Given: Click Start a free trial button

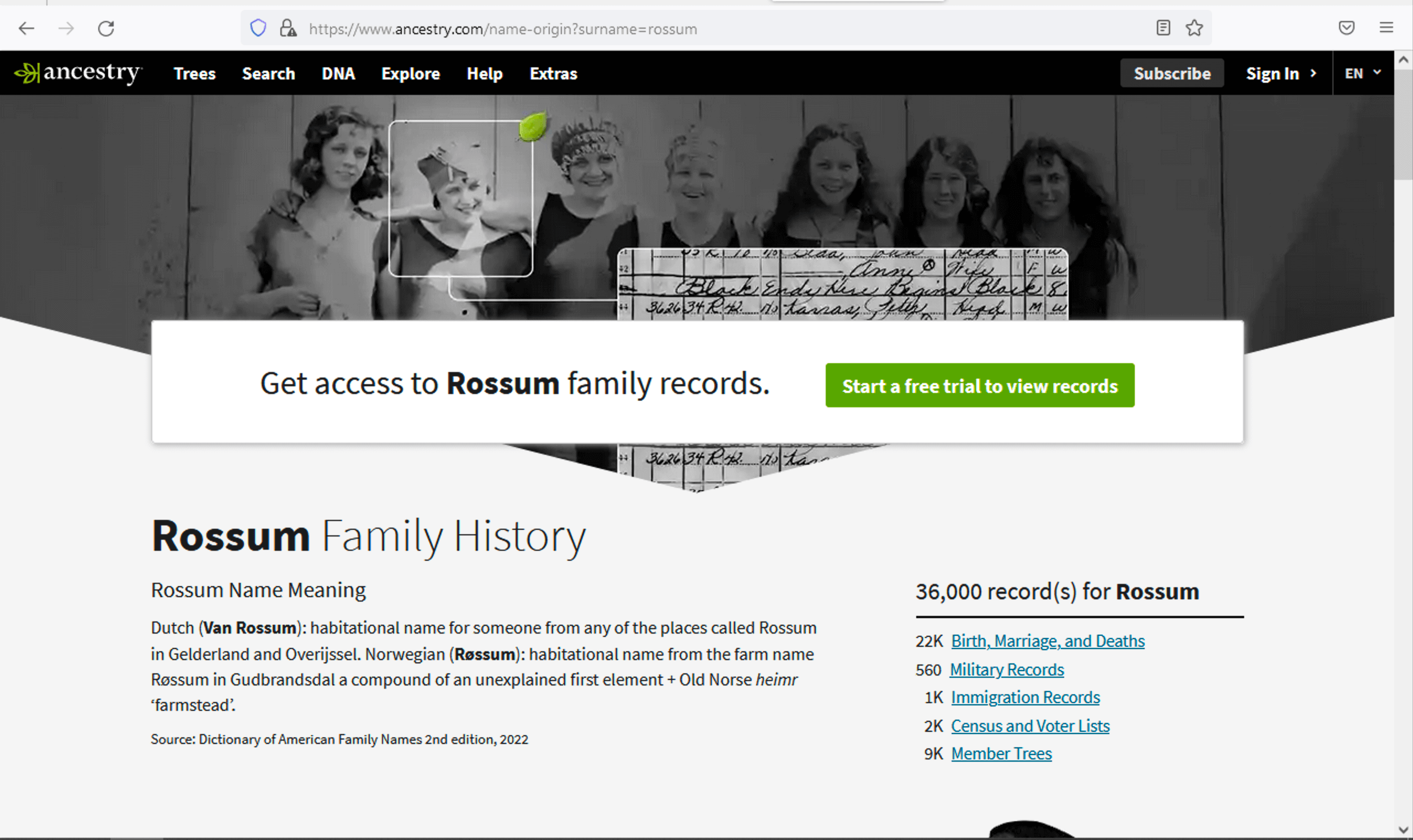Looking at the screenshot, I should (979, 385).
